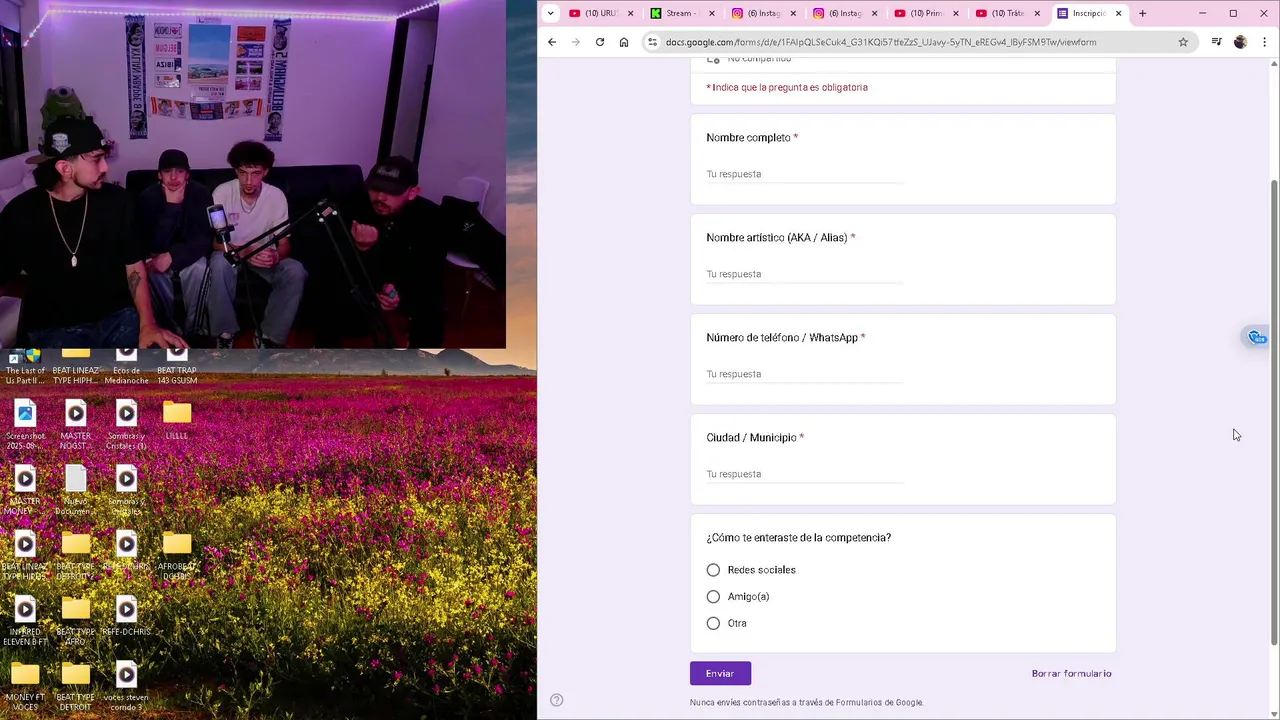Open the Chrome profile avatar
The width and height of the screenshot is (1280, 720).
[x=1240, y=42]
